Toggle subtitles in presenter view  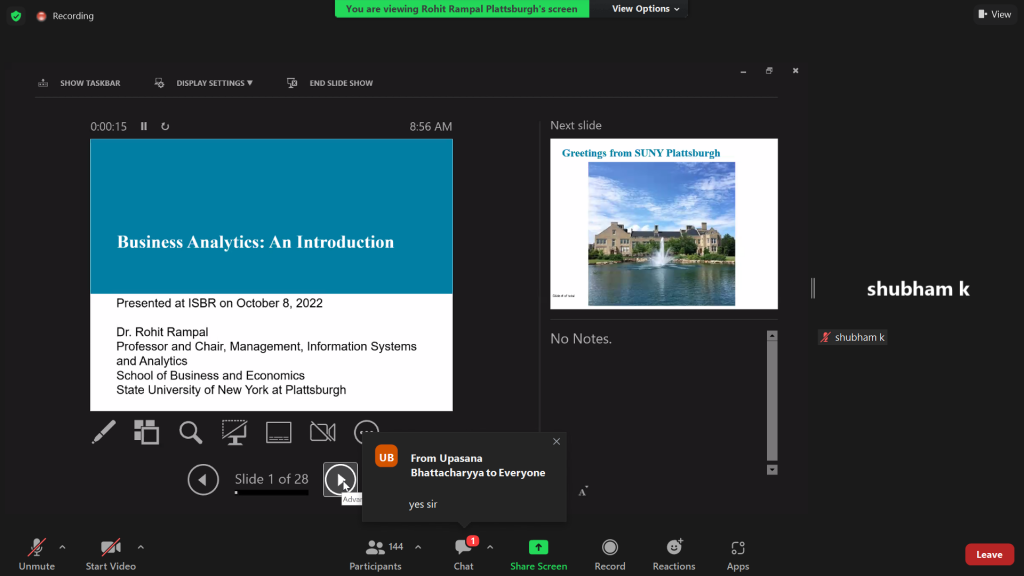click(279, 432)
